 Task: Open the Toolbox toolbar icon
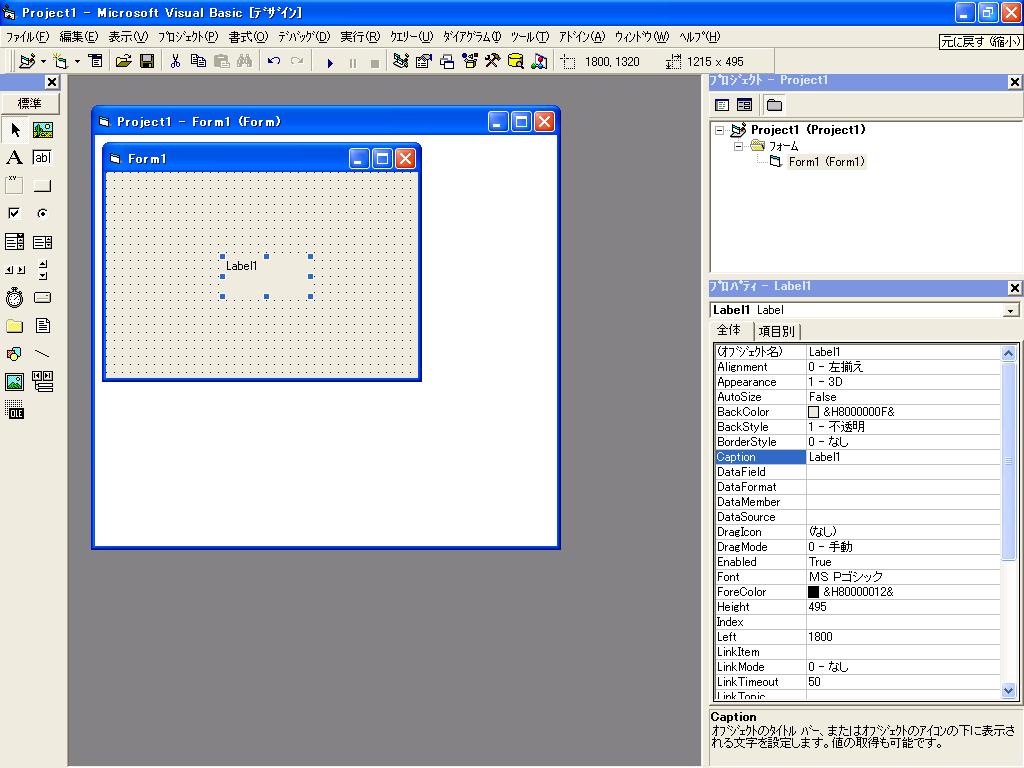click(493, 61)
